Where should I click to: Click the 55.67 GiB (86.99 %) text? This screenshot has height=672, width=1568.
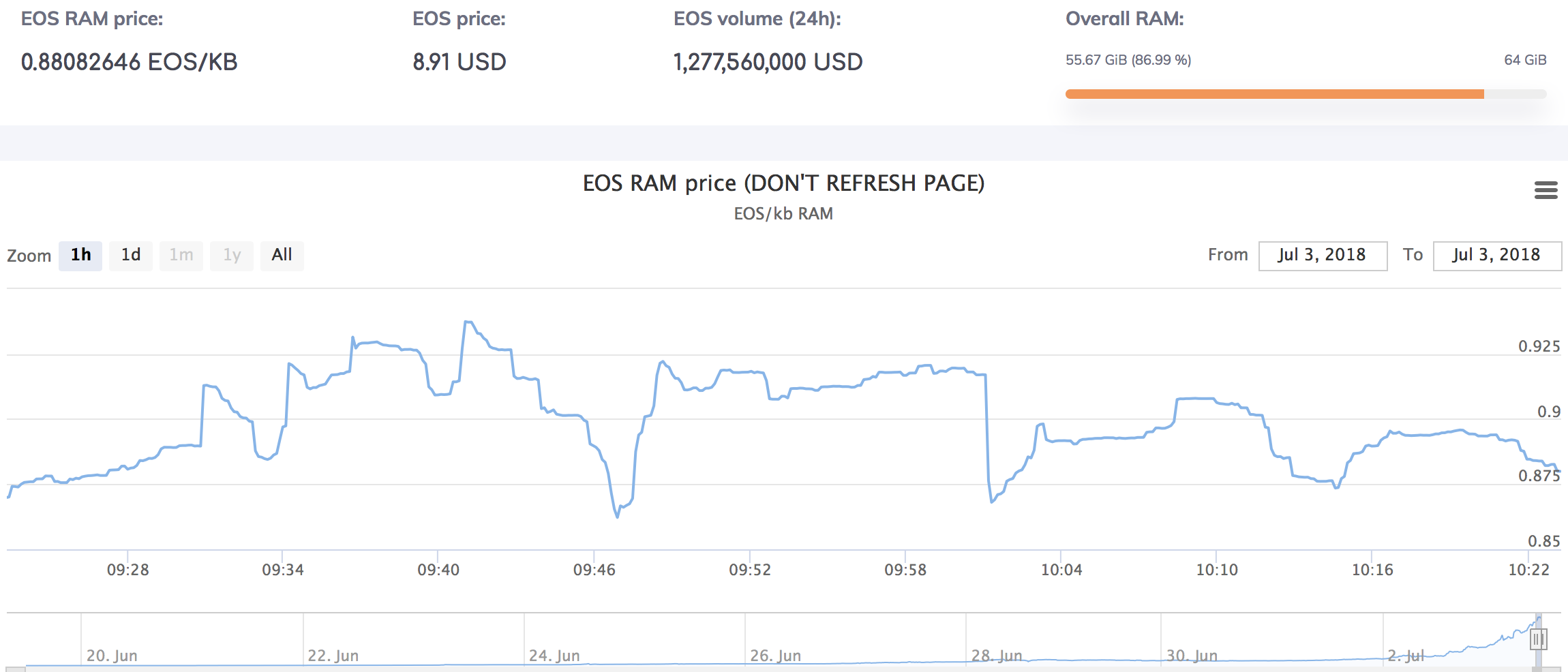pyautogui.click(x=1128, y=60)
